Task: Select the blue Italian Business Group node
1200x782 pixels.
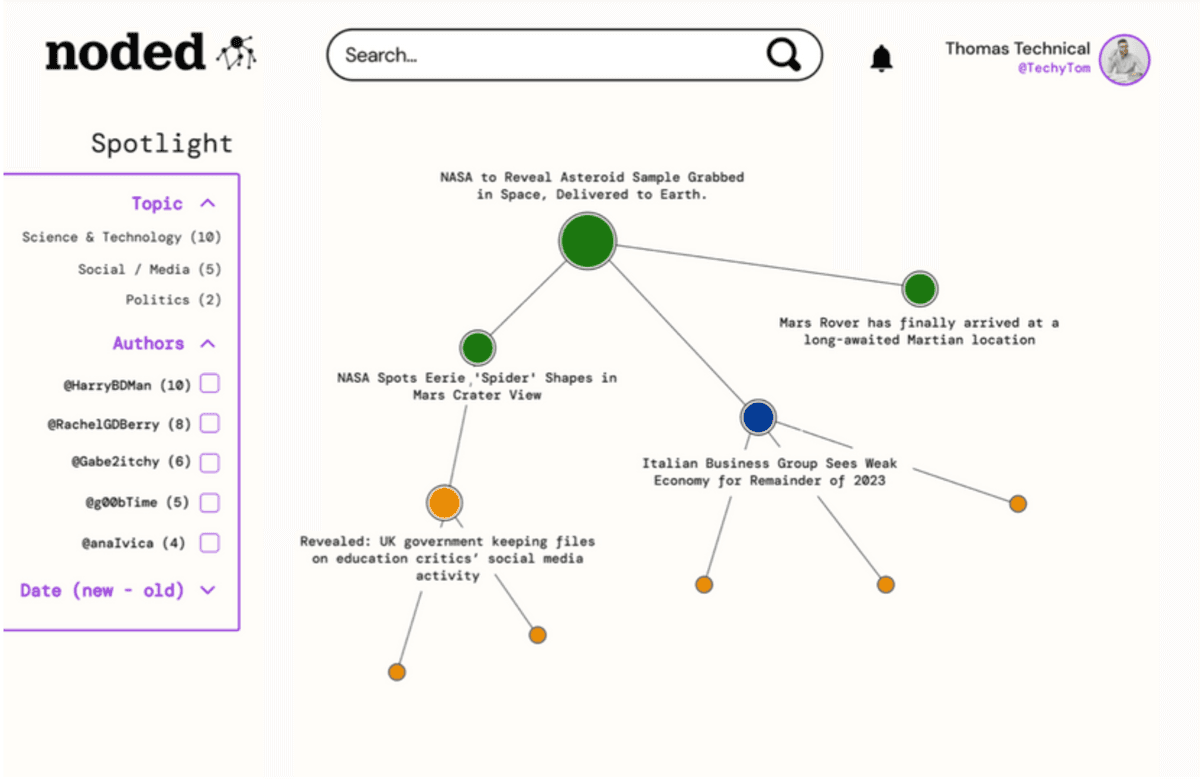Action: click(x=759, y=417)
